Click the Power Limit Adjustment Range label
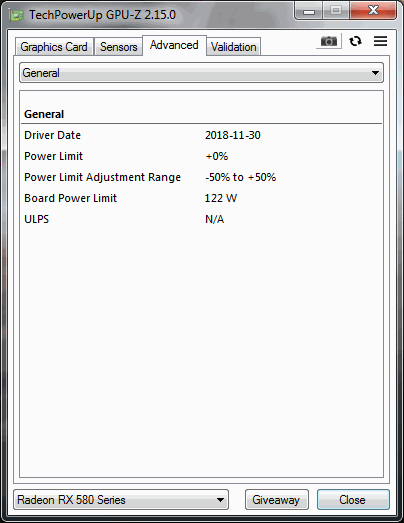Image resolution: width=404 pixels, height=523 pixels. click(102, 177)
